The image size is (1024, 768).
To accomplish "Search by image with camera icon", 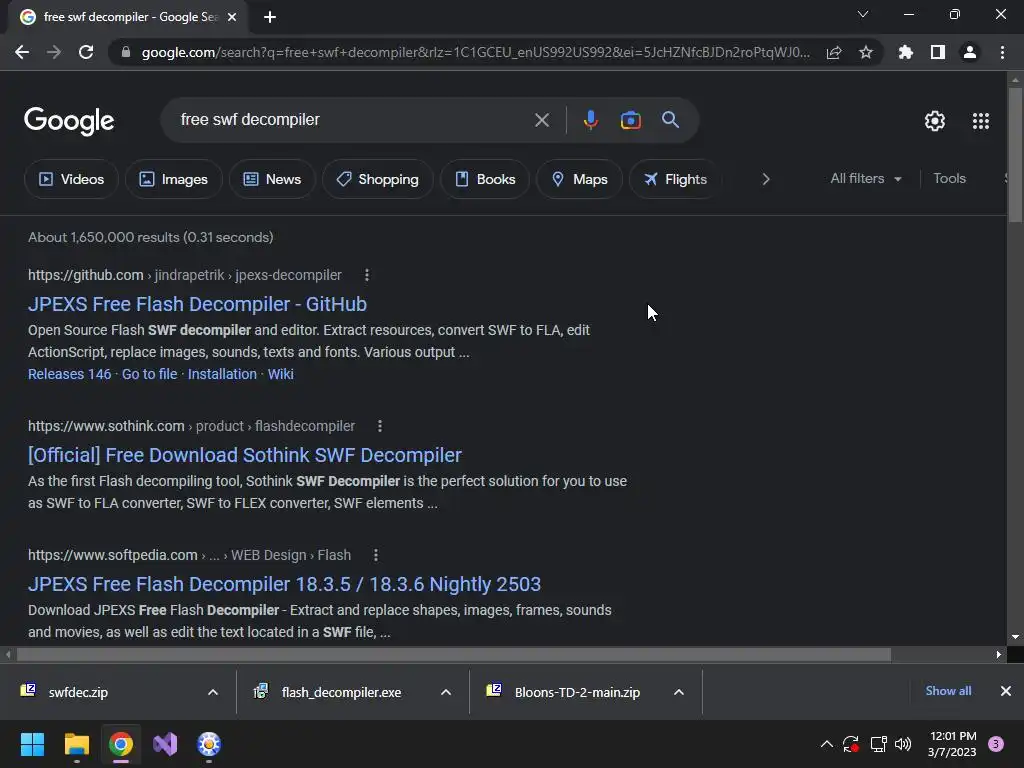I will click(x=630, y=120).
